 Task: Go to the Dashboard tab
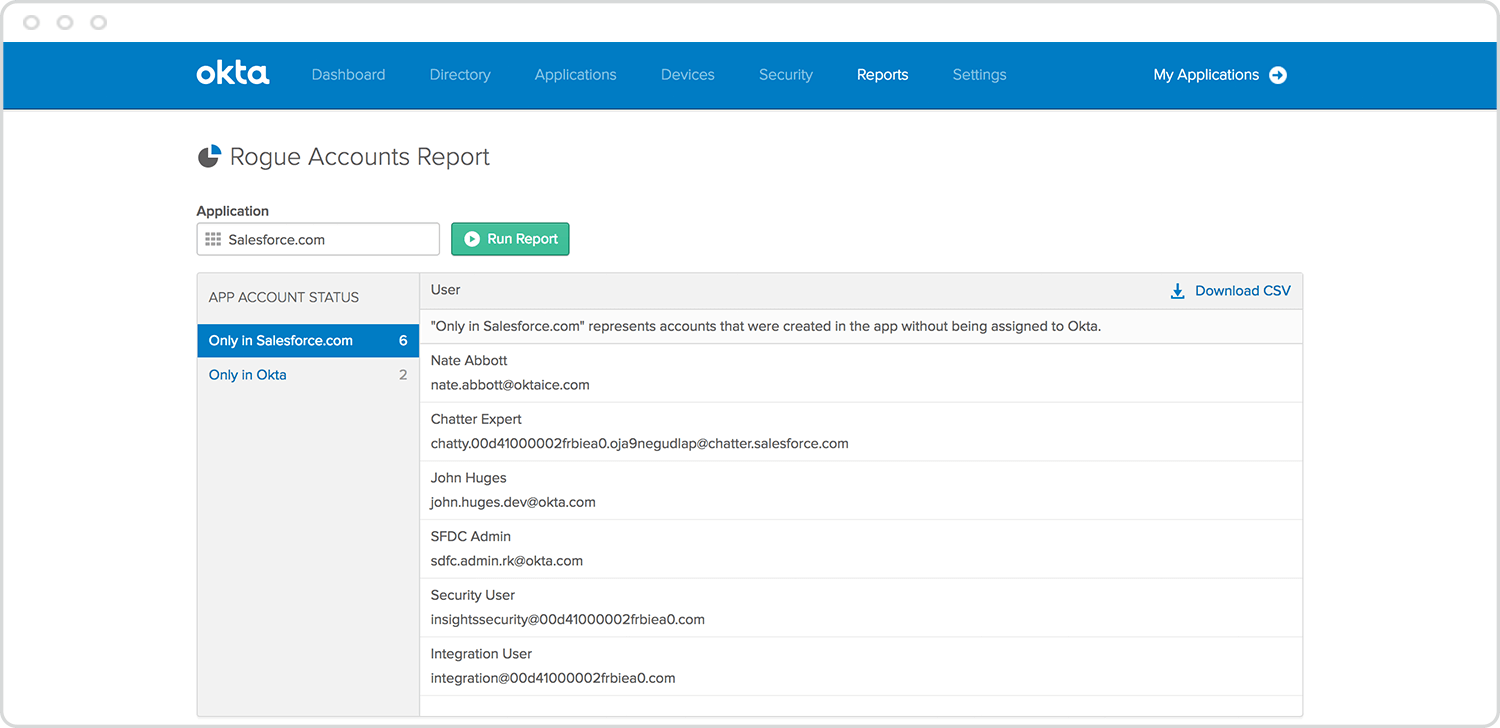(348, 75)
